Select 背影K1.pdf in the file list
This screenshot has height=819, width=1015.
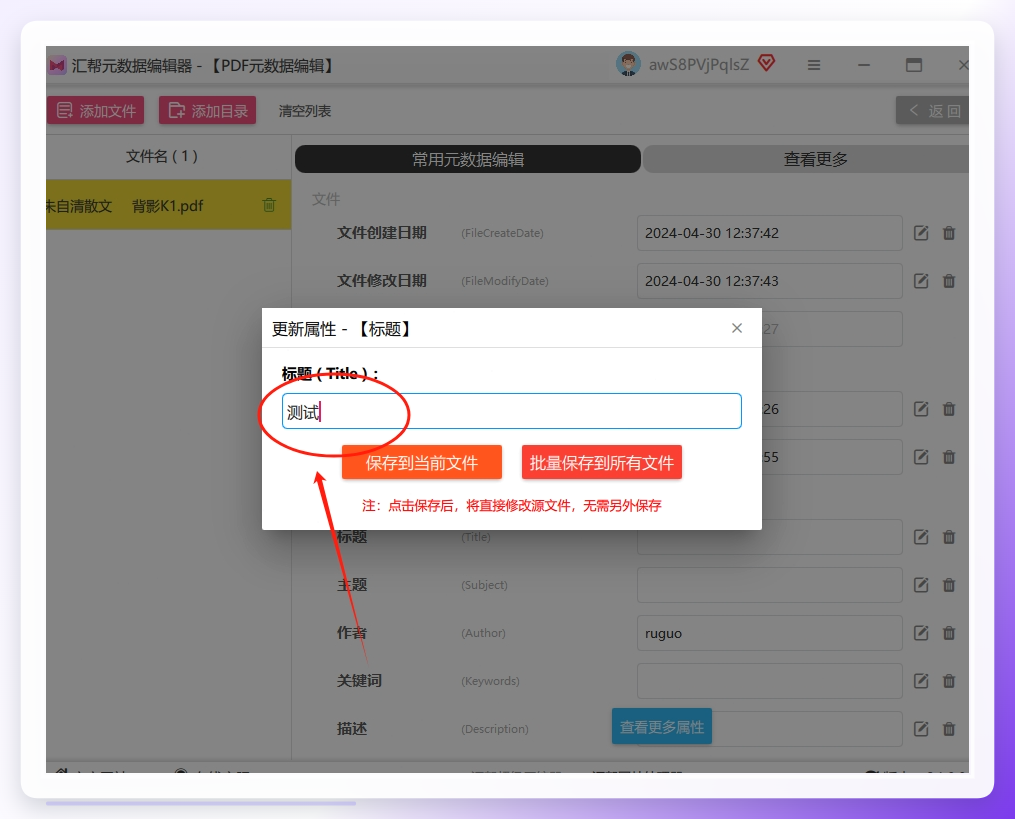click(168, 205)
